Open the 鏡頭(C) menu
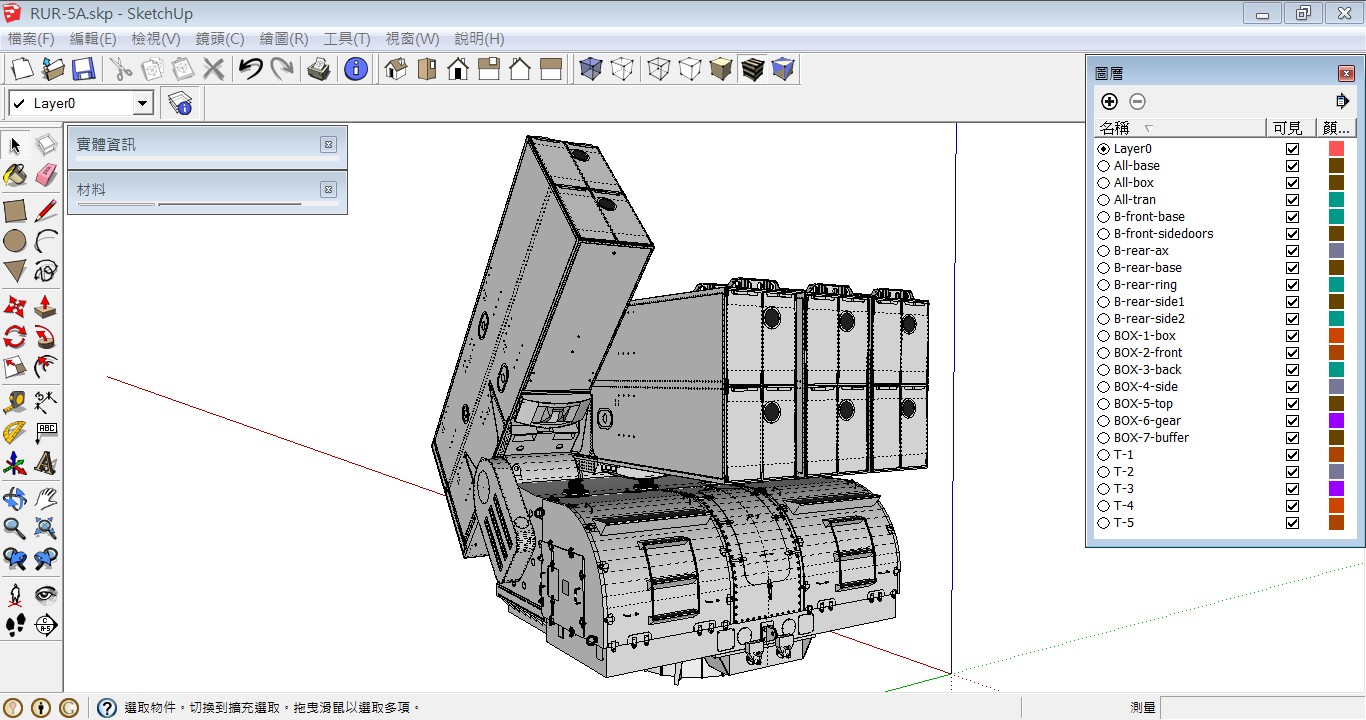Viewport: 1366px width, 720px height. coord(219,39)
